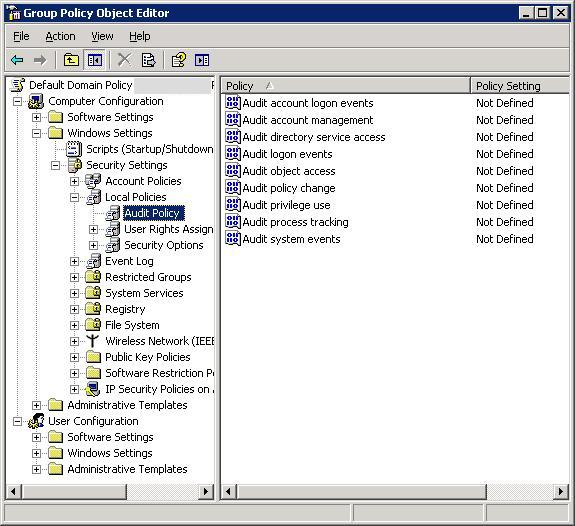Open the Help menu
The width and height of the screenshot is (575, 526).
[140, 36]
